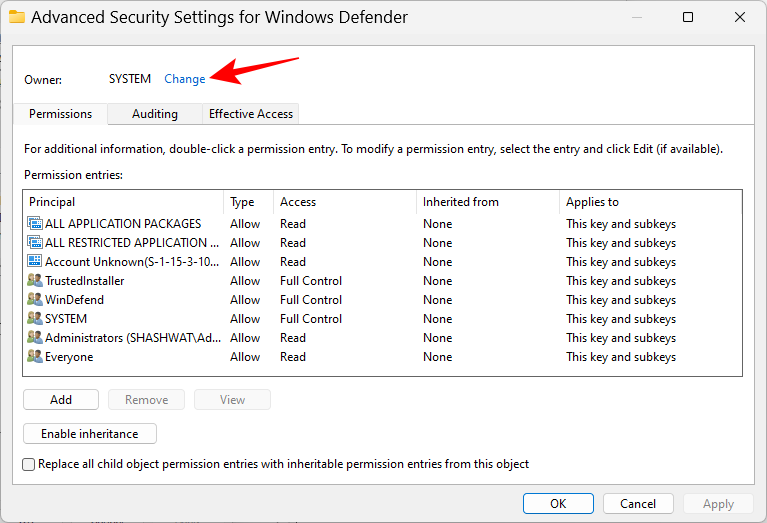Click the Cancel button
The width and height of the screenshot is (767, 523).
(x=638, y=504)
